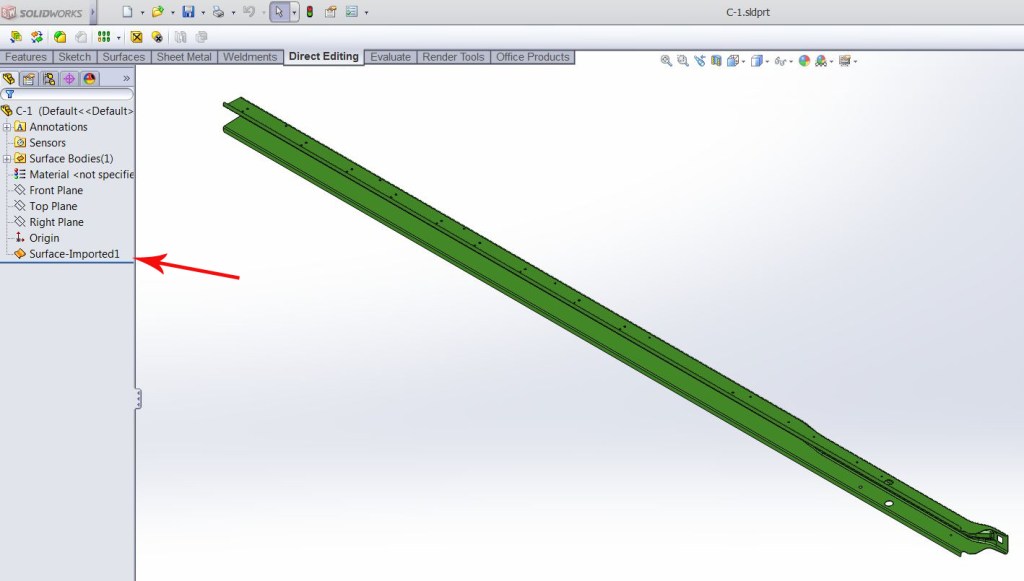The image size is (1024, 581).
Task: Toggle Hide/Show Items in view toolbar
Action: (781, 61)
